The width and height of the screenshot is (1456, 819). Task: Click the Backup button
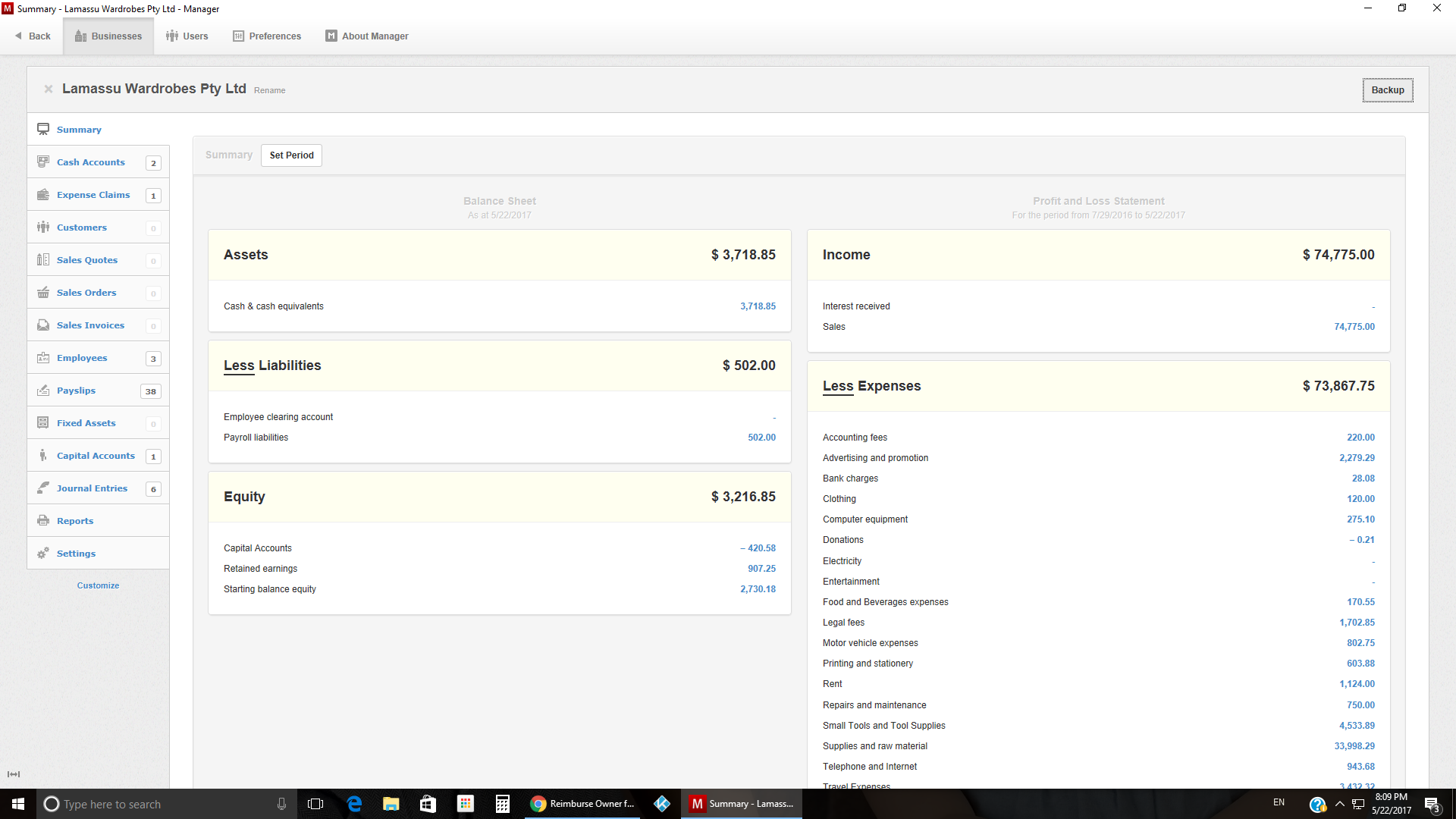[1388, 89]
